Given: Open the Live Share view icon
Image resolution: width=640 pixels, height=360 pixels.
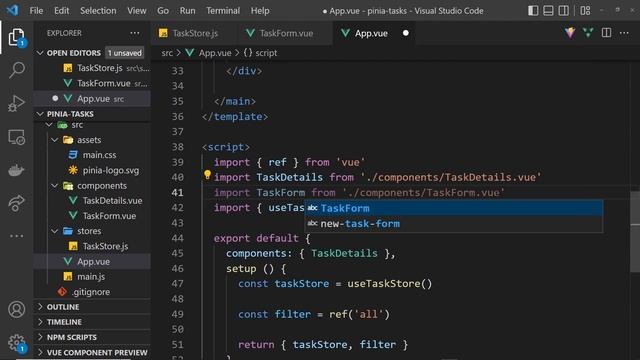Looking at the screenshot, I should click(16, 203).
